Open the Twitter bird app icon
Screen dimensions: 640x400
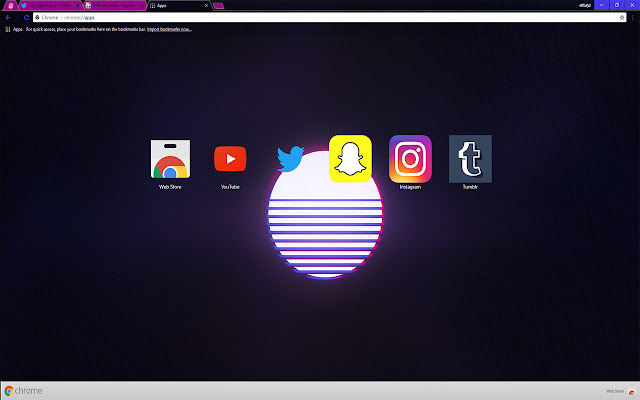290,159
